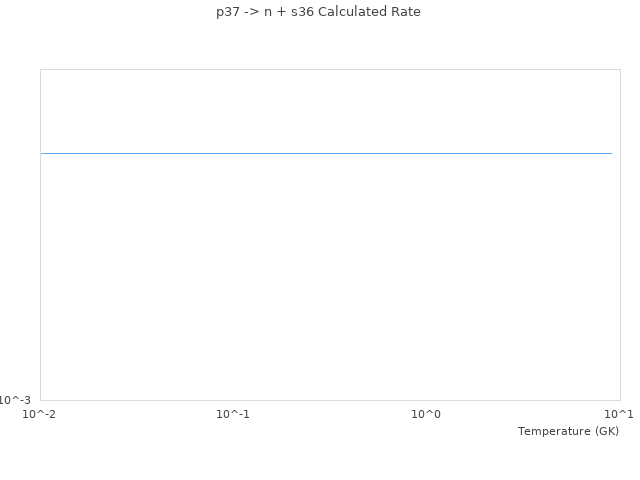Click empty plot area above the rate line
Image resolution: width=640 pixels, height=480 pixels.
pyautogui.click(x=326, y=110)
